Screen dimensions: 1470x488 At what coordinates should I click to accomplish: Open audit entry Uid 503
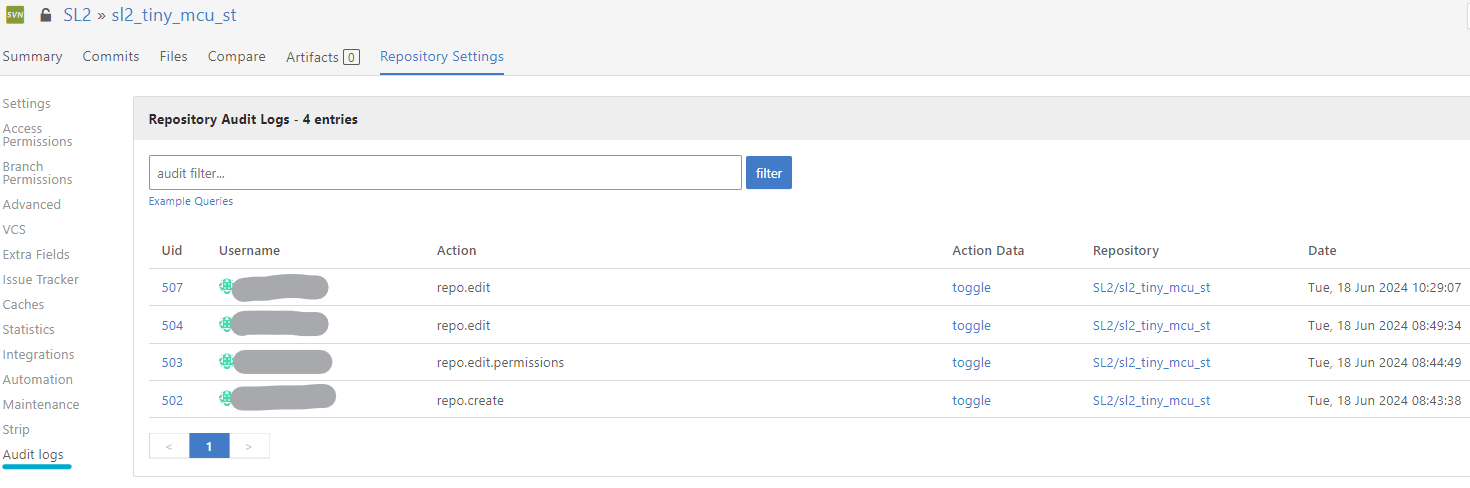172,363
